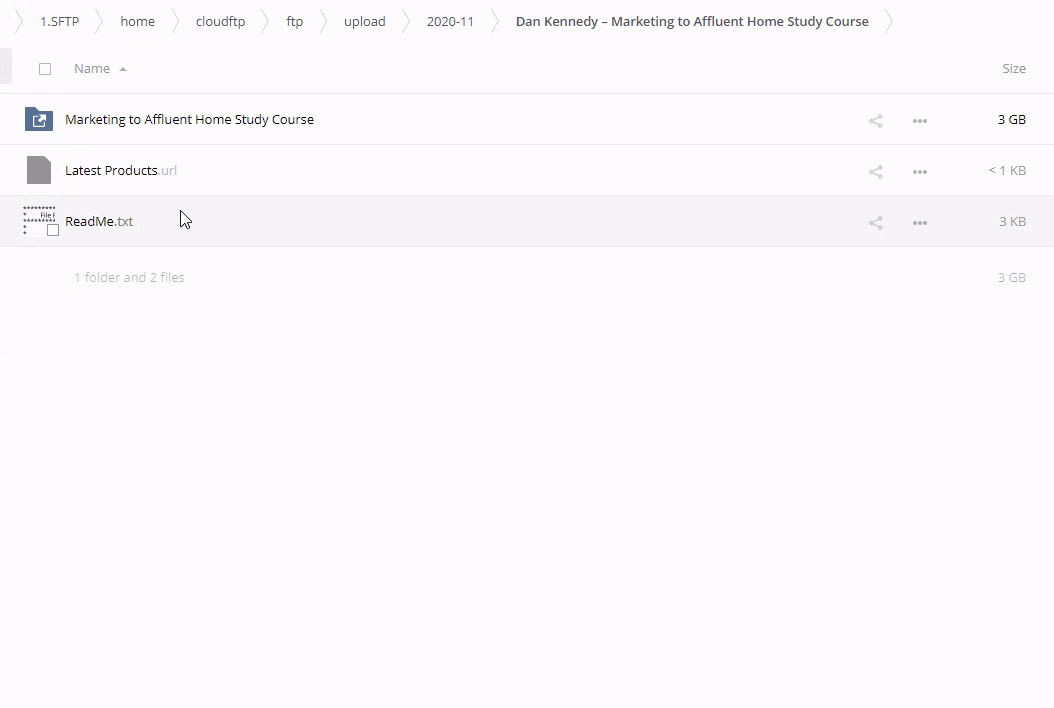The width and height of the screenshot is (1054, 708).
Task: Open the upload breadcrumb folder
Action: [x=364, y=21]
